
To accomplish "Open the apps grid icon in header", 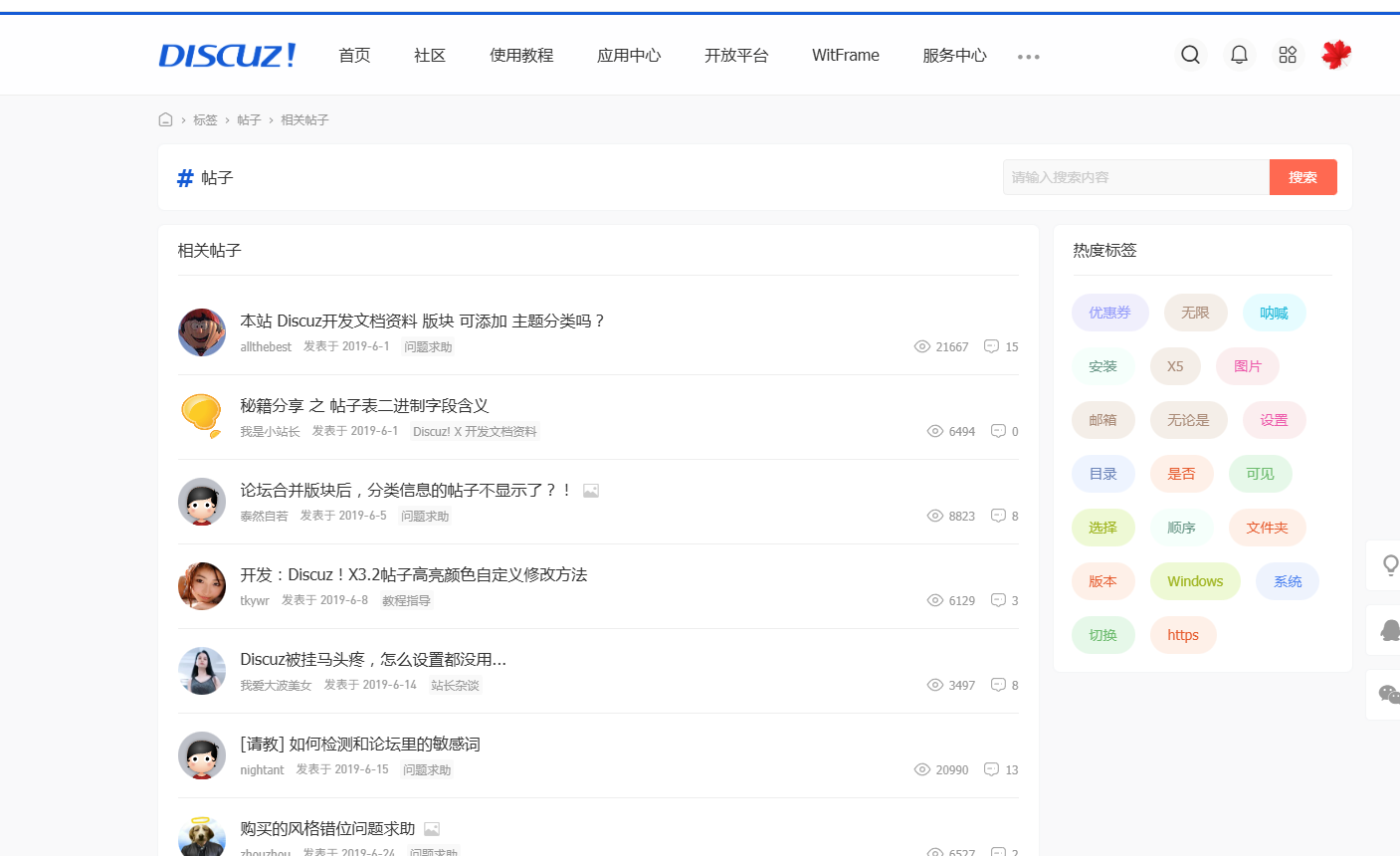I will 1288,55.
